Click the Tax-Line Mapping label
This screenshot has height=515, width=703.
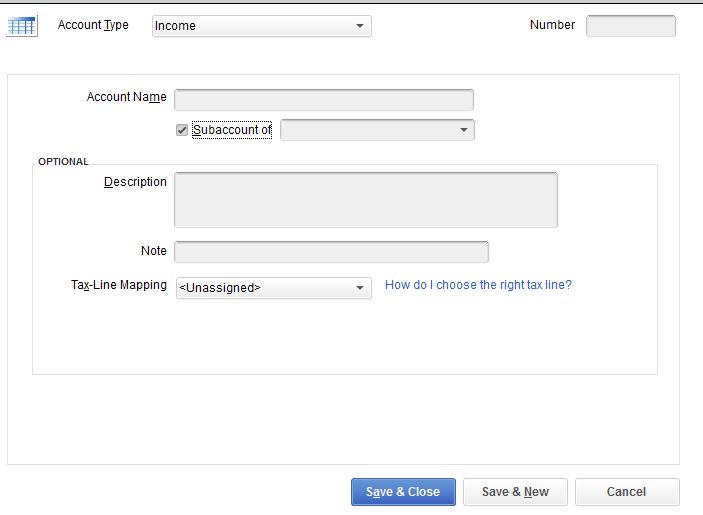(x=119, y=285)
